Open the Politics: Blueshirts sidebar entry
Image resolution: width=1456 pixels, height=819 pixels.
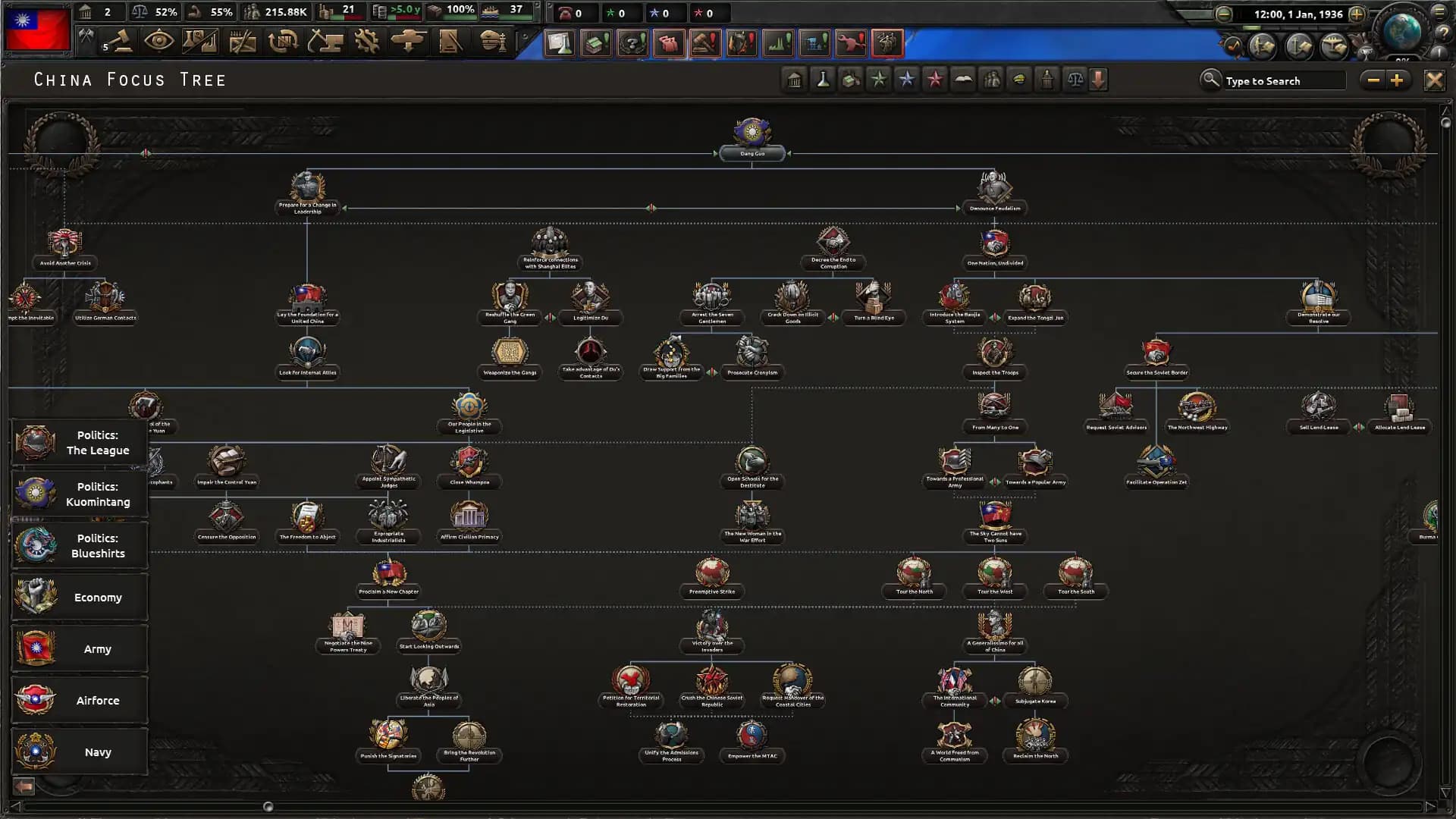tap(80, 545)
